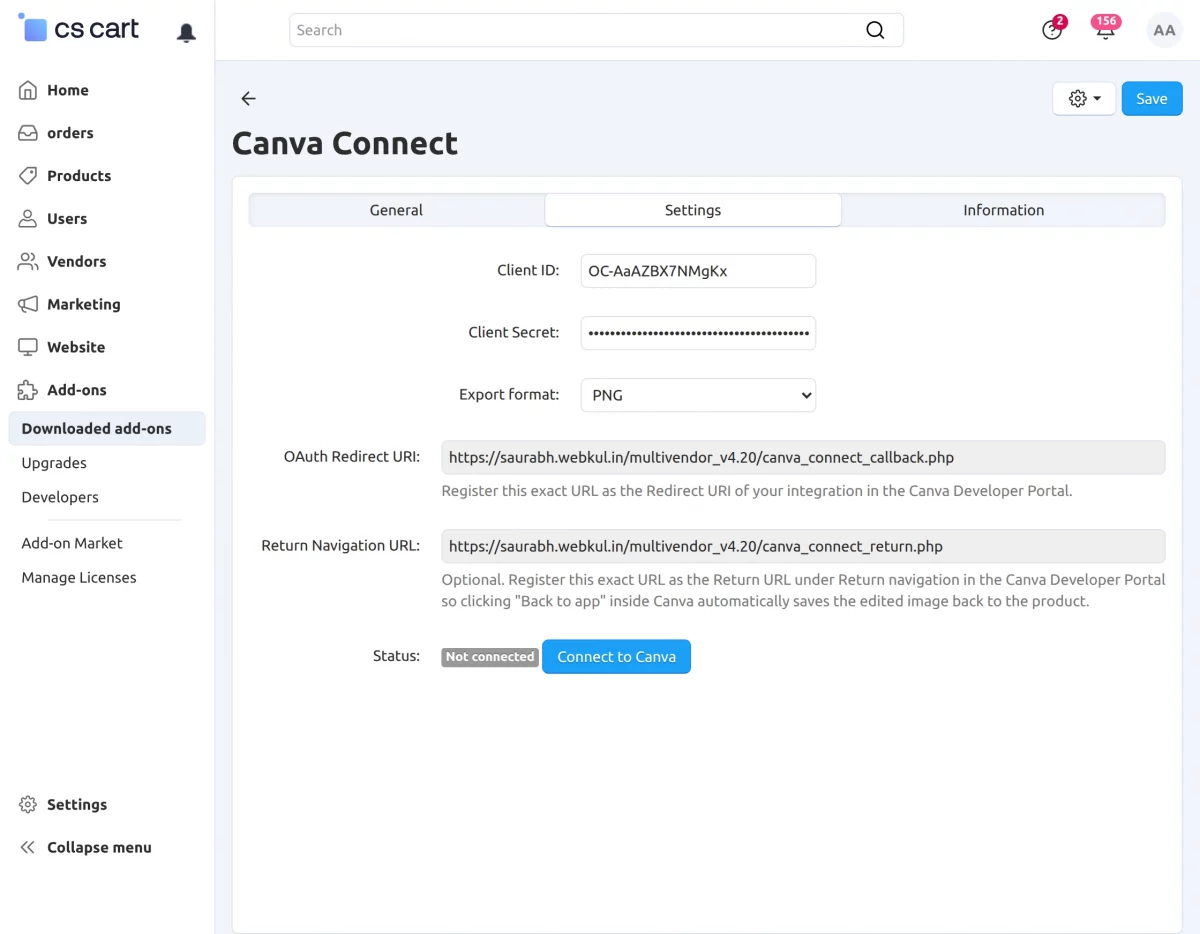
Task: Click the Return Navigation URL field
Action: click(803, 546)
